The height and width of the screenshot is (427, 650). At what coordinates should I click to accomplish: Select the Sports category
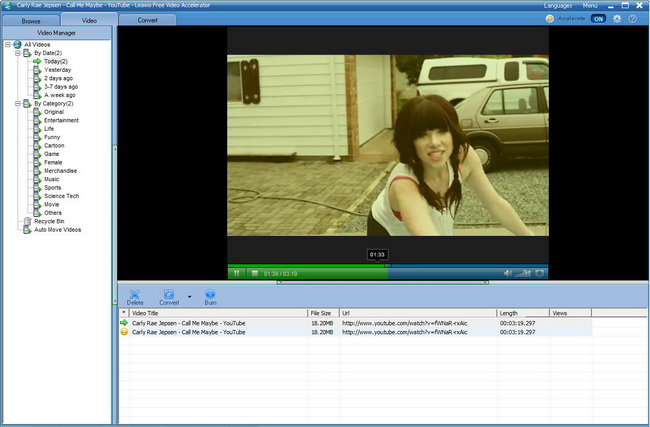(52, 187)
